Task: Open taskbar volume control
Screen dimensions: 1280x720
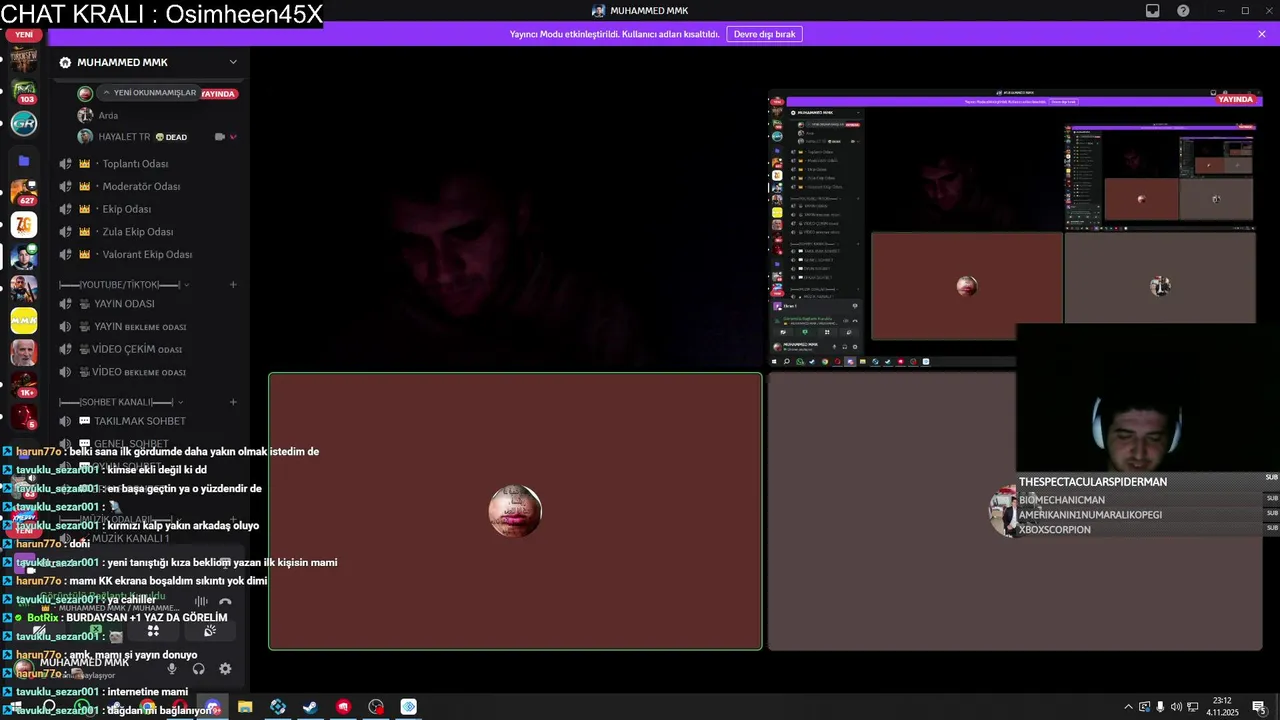Action: click(1176, 707)
